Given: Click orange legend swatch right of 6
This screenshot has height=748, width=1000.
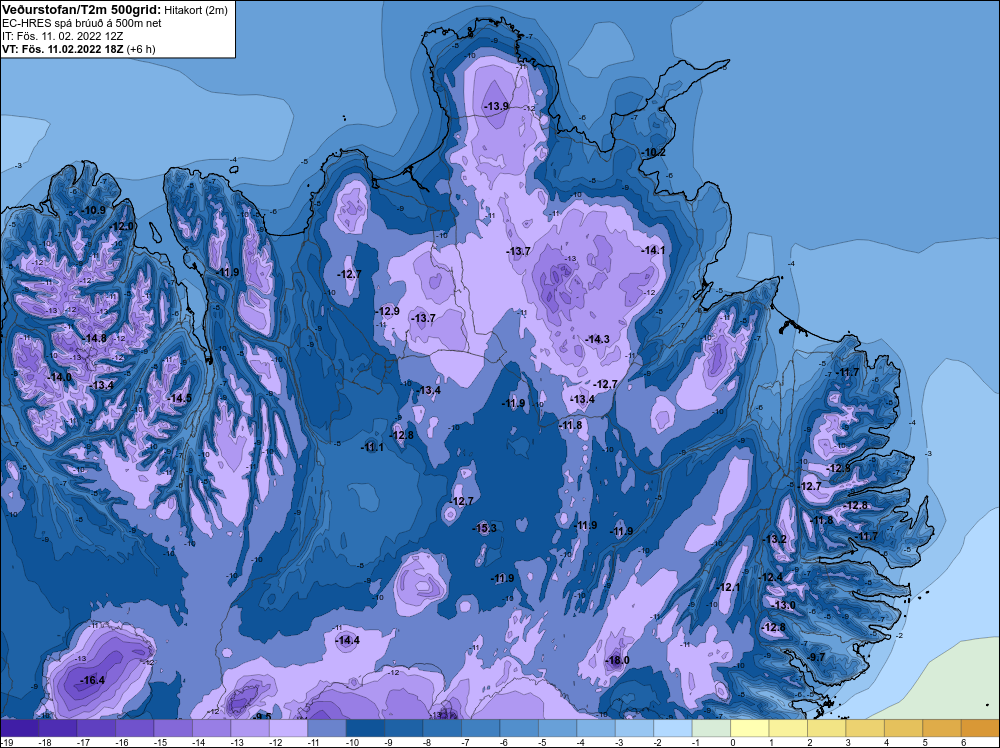Looking at the screenshot, I should (980, 728).
